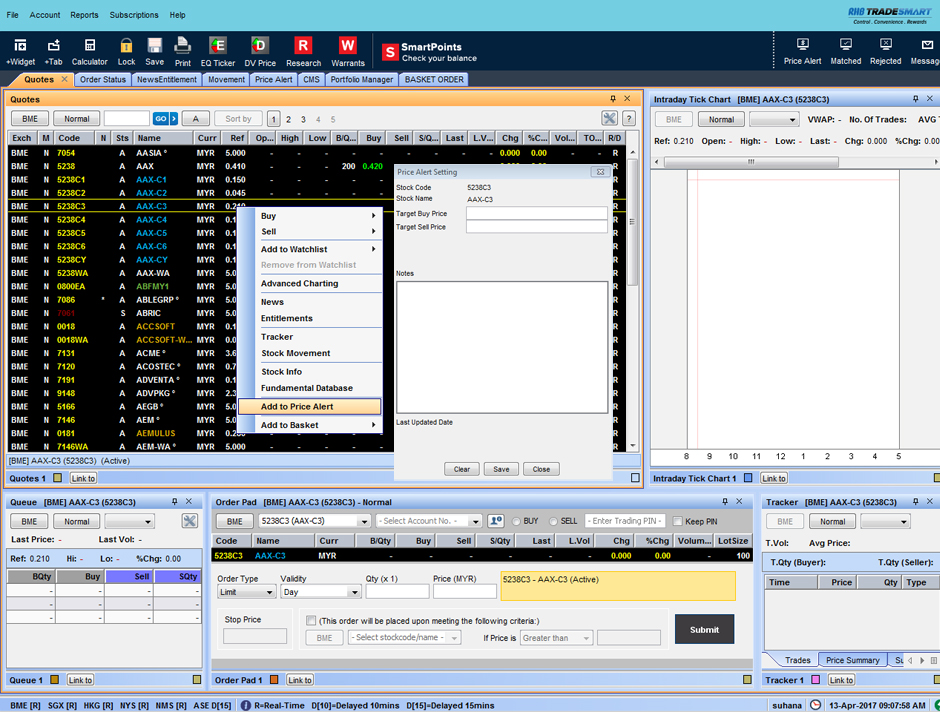Pin the Quotes panel
Screen dimensions: 940x712
pyautogui.click(x=613, y=99)
